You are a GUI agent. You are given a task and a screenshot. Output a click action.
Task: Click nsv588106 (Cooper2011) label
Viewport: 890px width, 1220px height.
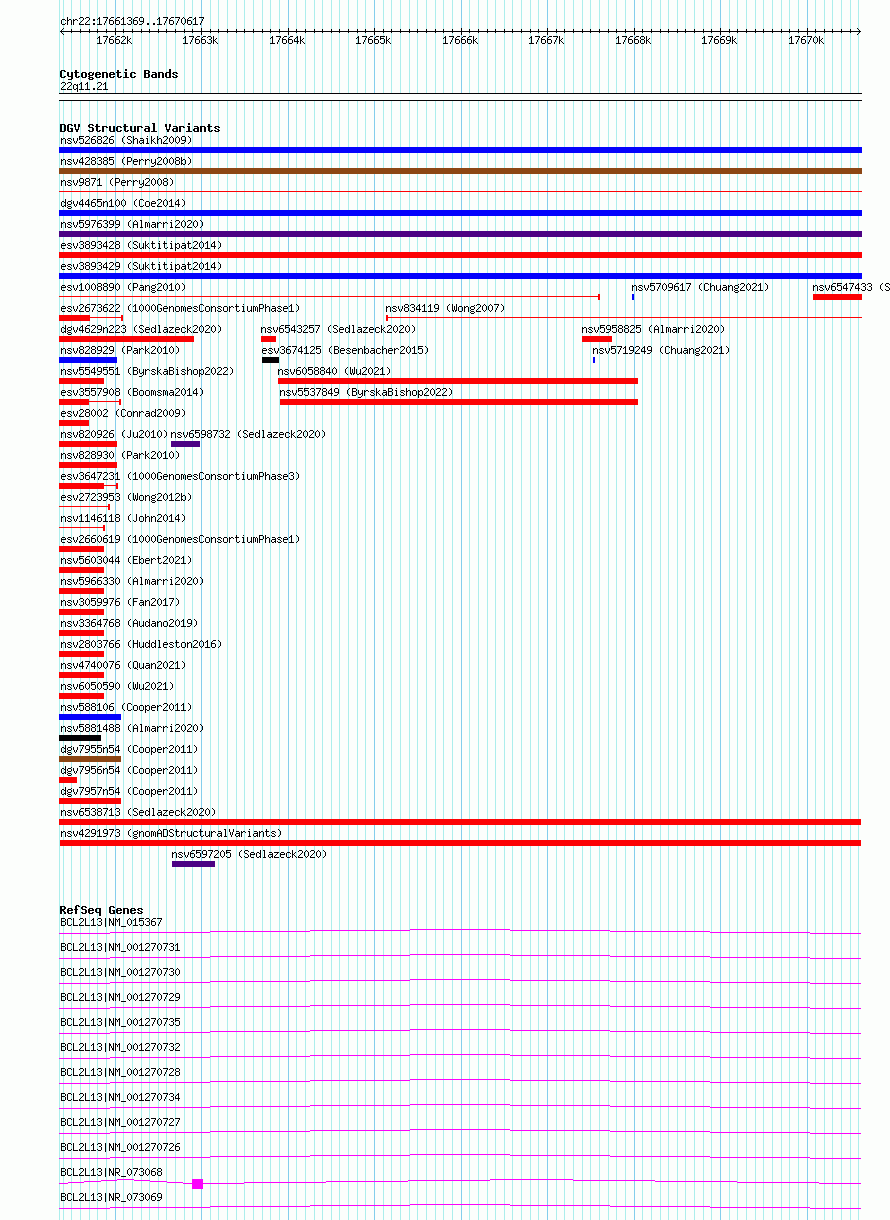click(x=126, y=707)
